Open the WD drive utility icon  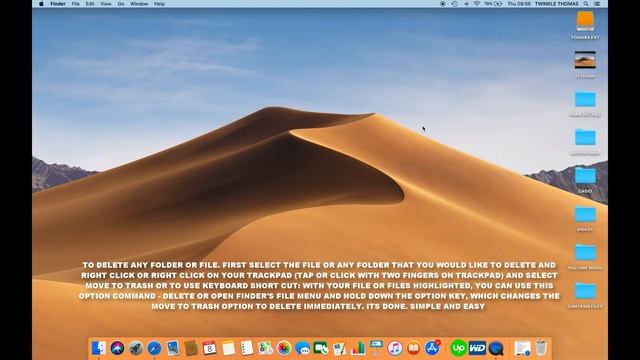pyautogui.click(x=477, y=348)
